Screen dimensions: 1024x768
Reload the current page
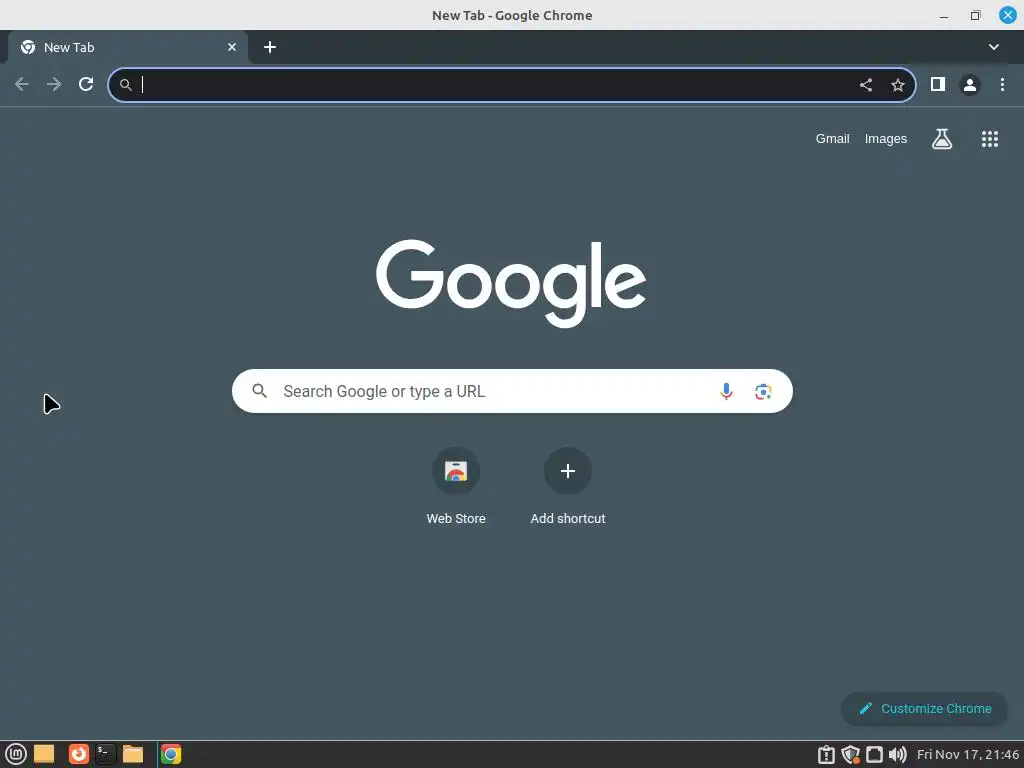click(x=86, y=84)
